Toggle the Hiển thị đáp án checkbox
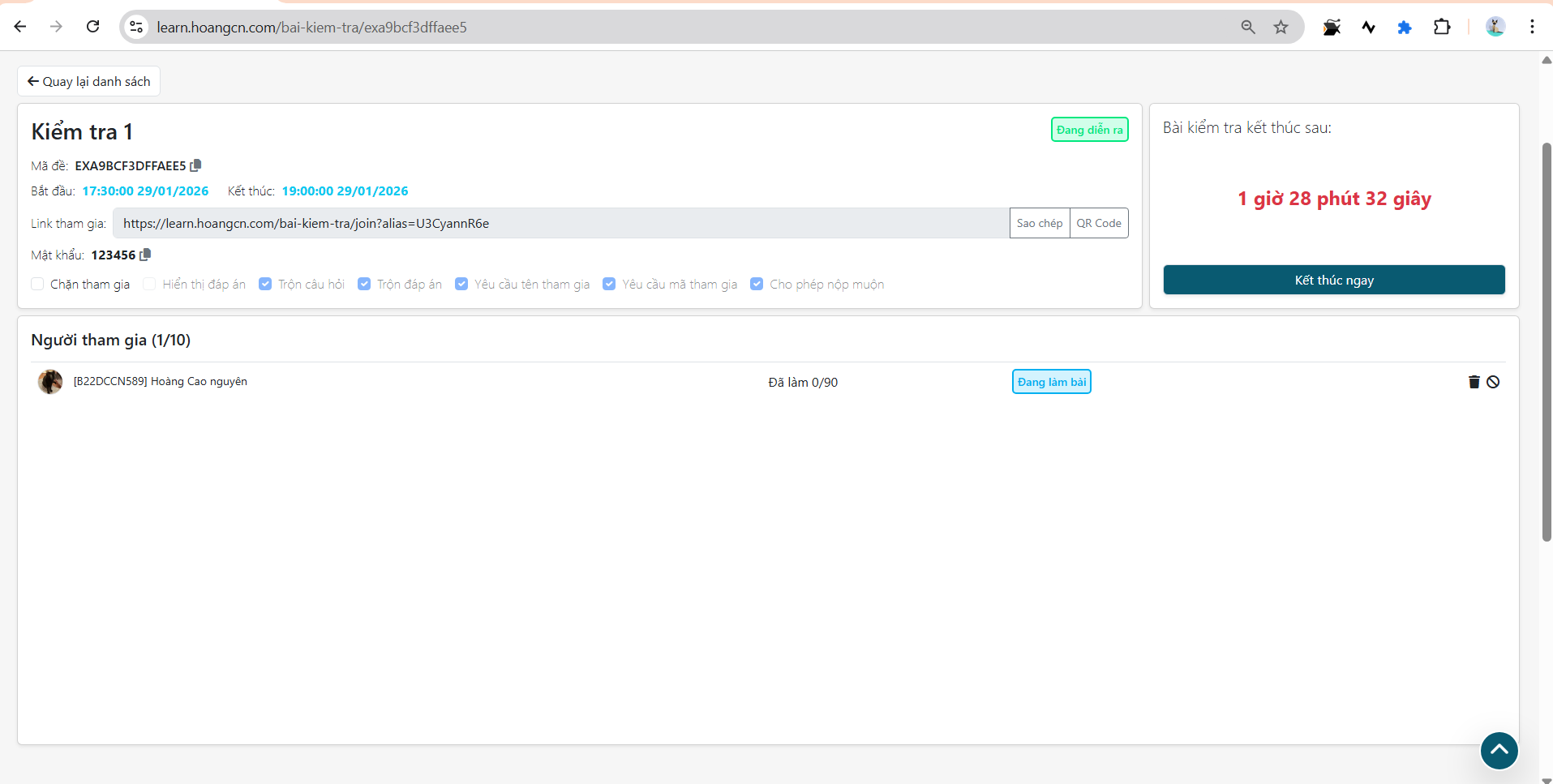This screenshot has height=784, width=1553. click(x=150, y=284)
